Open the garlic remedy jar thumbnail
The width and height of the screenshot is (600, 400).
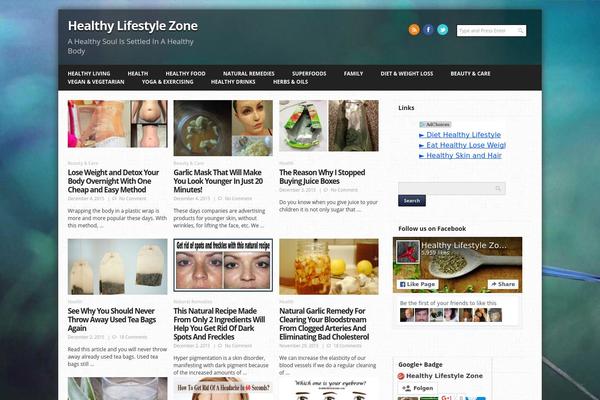[x=329, y=267]
